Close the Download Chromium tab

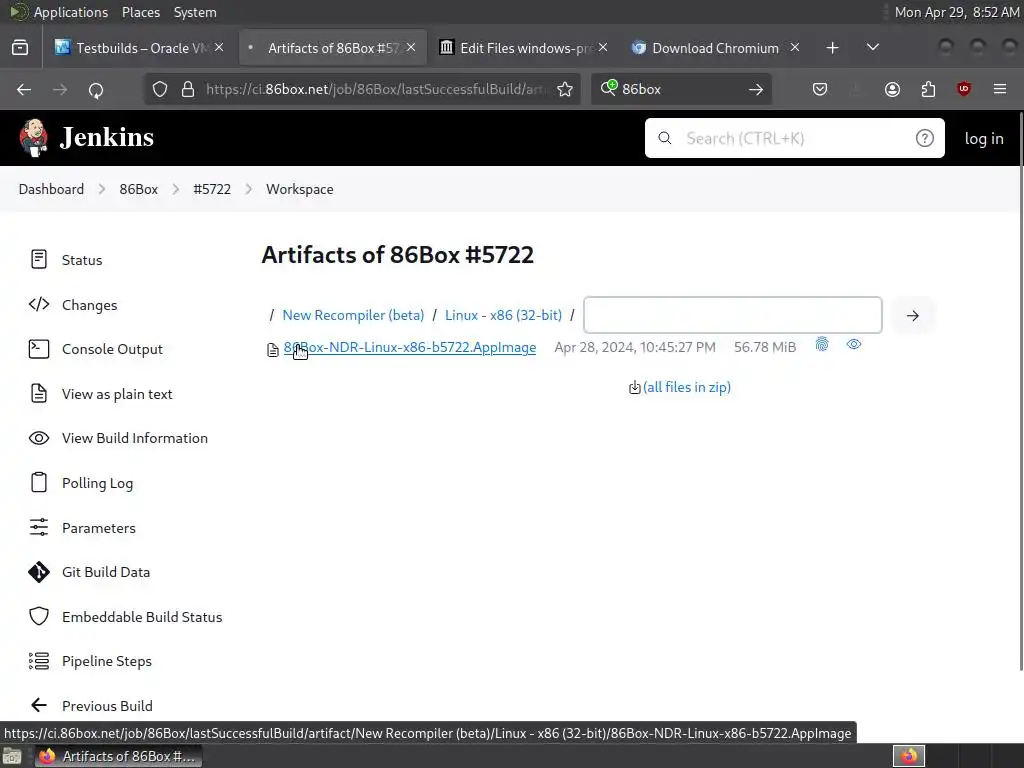pyautogui.click(x=795, y=48)
